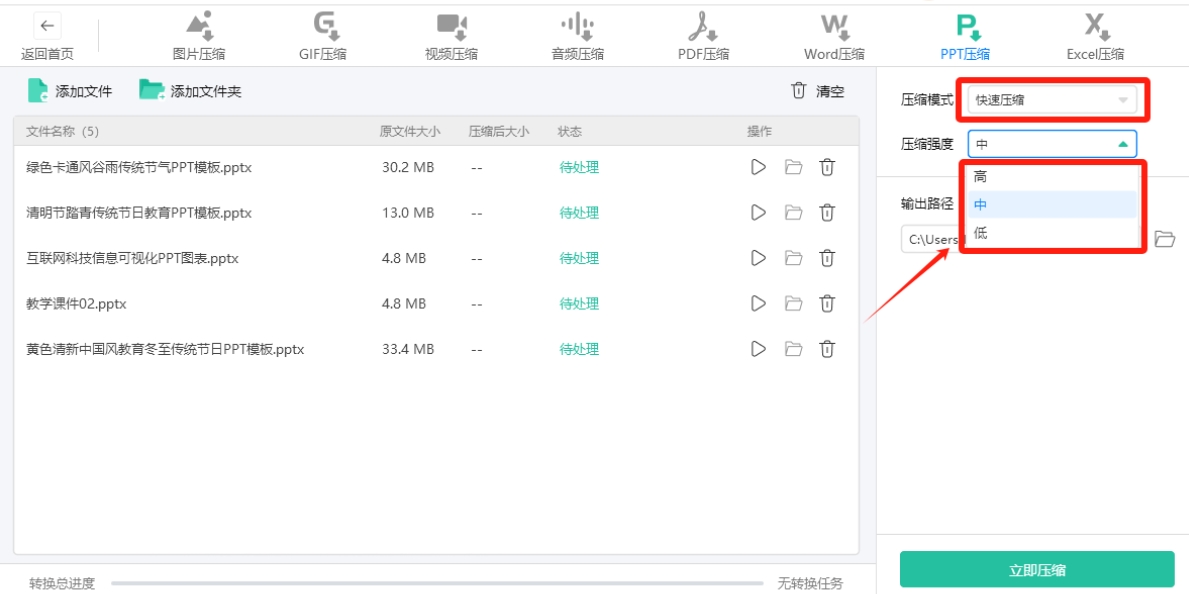Click the 立即压缩 button
Viewport: 1189px width, 594px height.
point(1037,570)
